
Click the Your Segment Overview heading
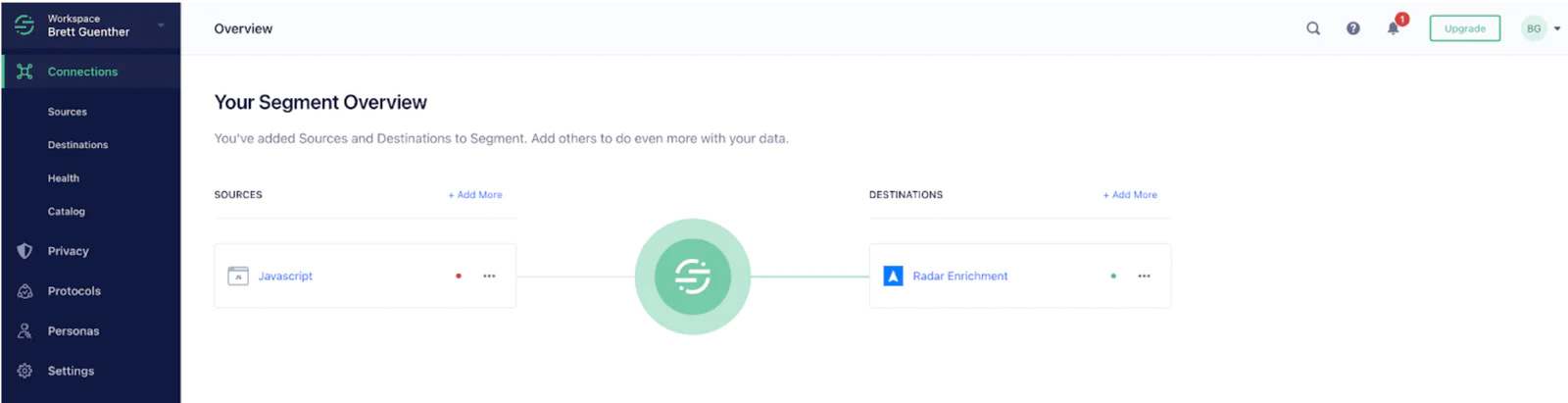click(320, 102)
